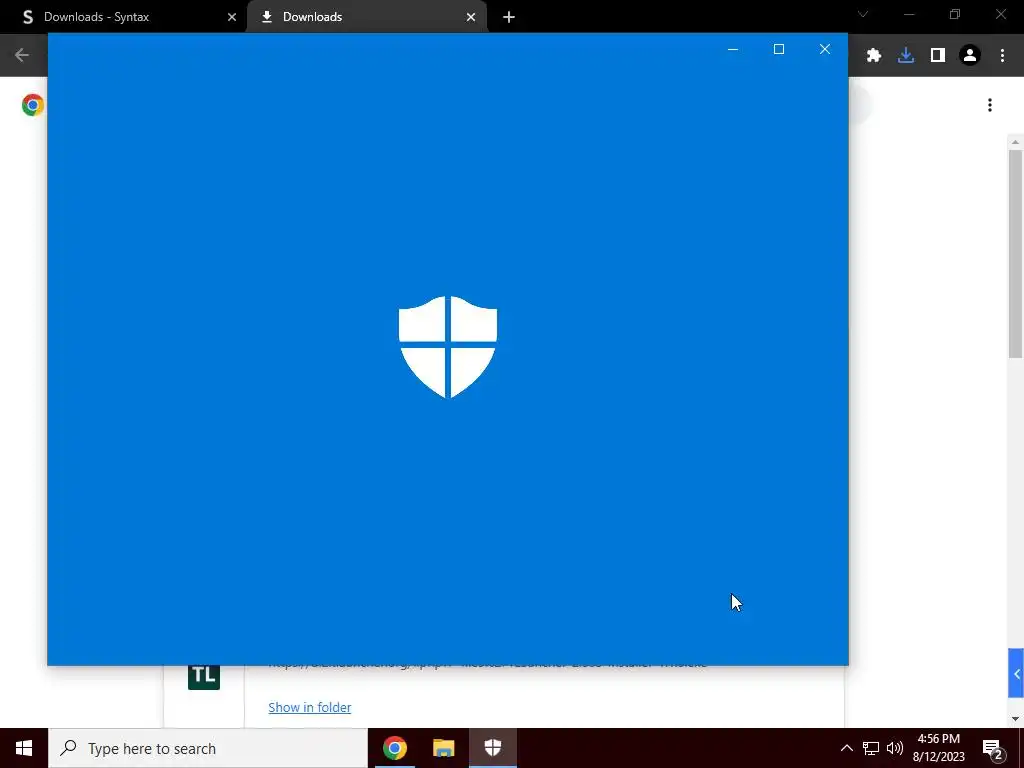Close the Downloads - Syntax tab

232,17
